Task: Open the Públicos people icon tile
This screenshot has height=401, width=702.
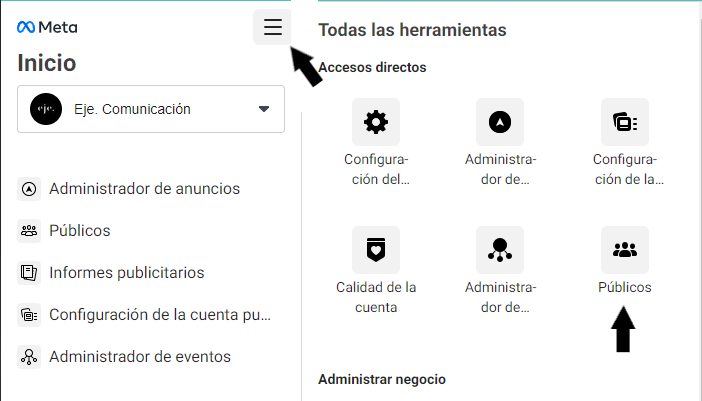Action: [625, 250]
